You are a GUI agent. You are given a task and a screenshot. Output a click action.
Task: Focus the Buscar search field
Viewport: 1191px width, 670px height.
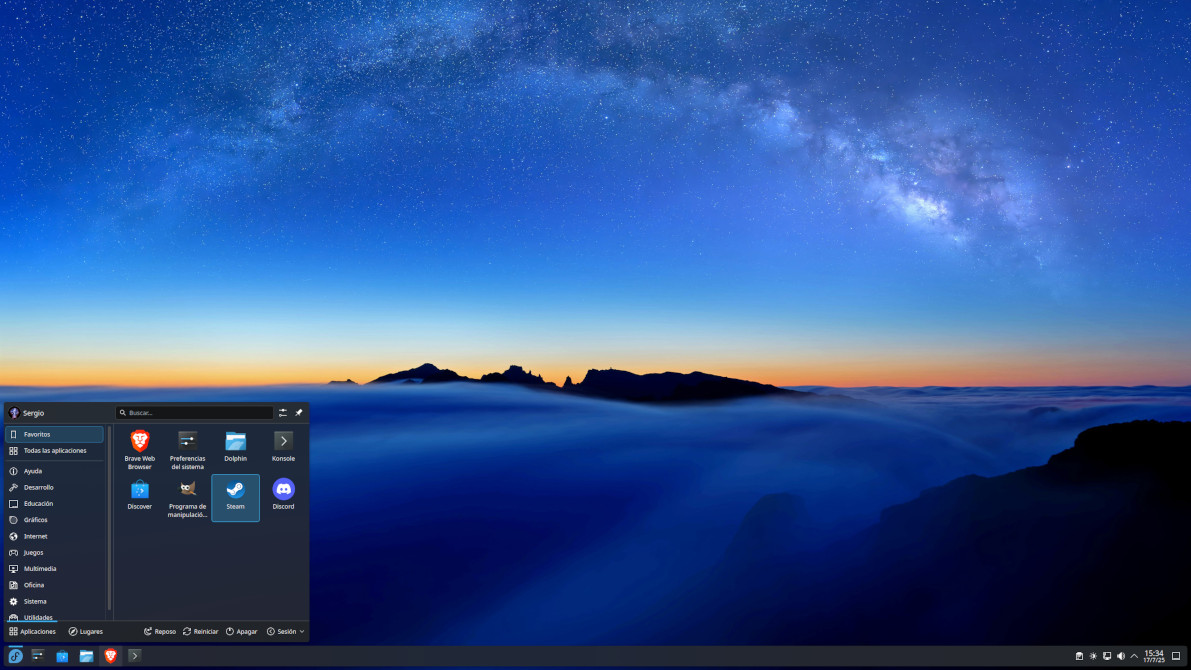tap(194, 412)
